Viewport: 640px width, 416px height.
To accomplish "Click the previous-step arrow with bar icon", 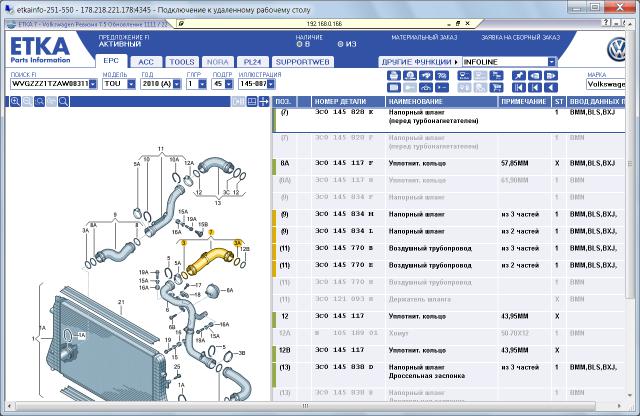I will click(x=535, y=87).
